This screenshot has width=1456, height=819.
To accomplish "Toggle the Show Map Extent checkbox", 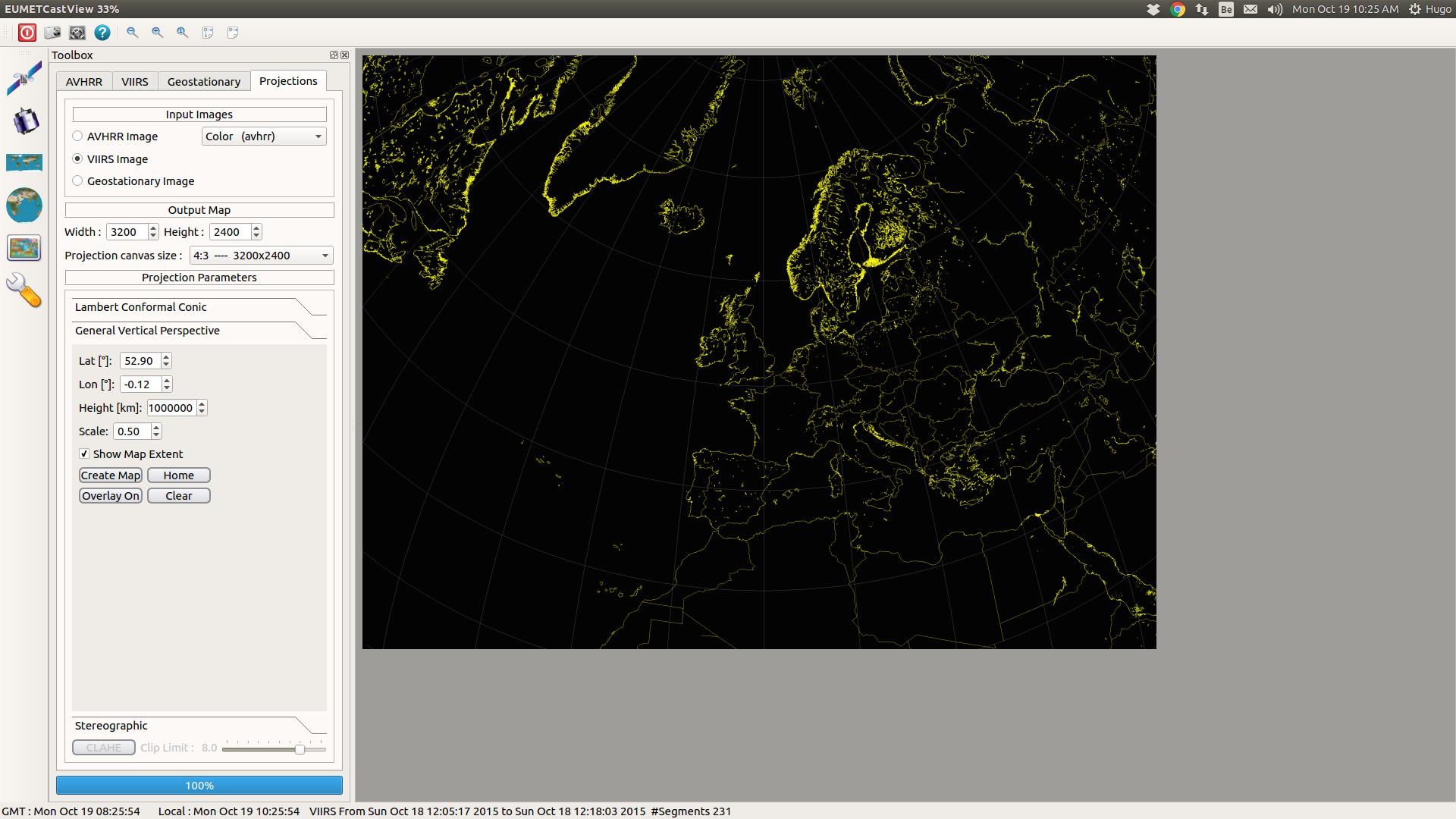I will tap(84, 453).
